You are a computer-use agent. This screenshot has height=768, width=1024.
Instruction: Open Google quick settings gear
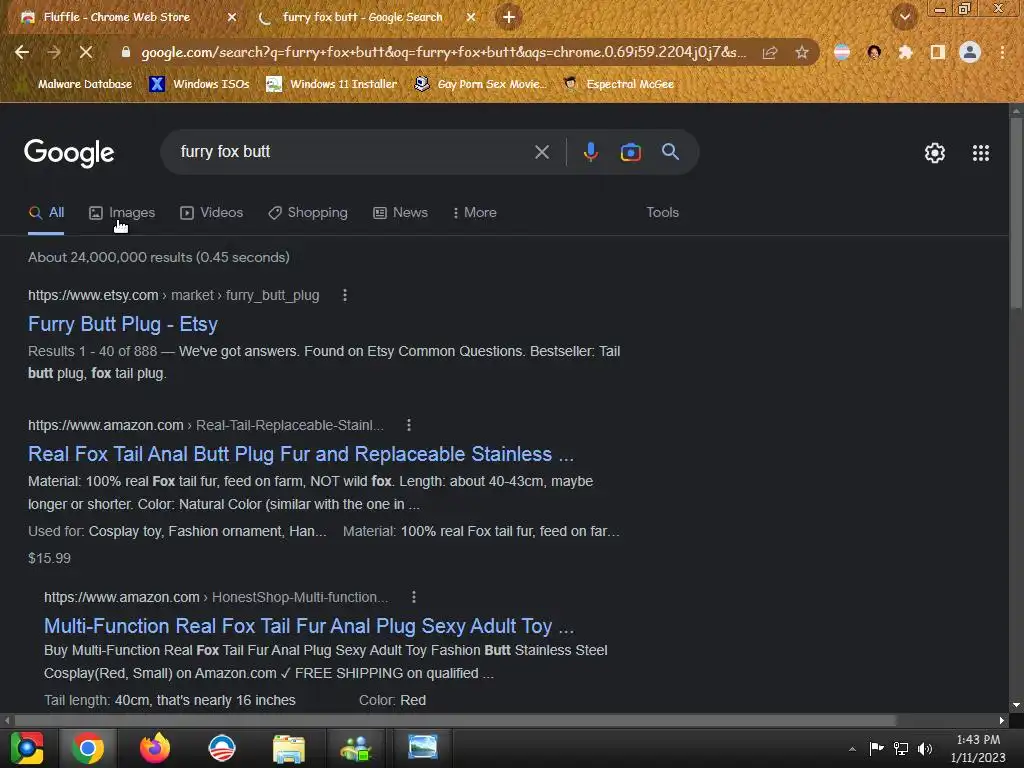pos(935,153)
